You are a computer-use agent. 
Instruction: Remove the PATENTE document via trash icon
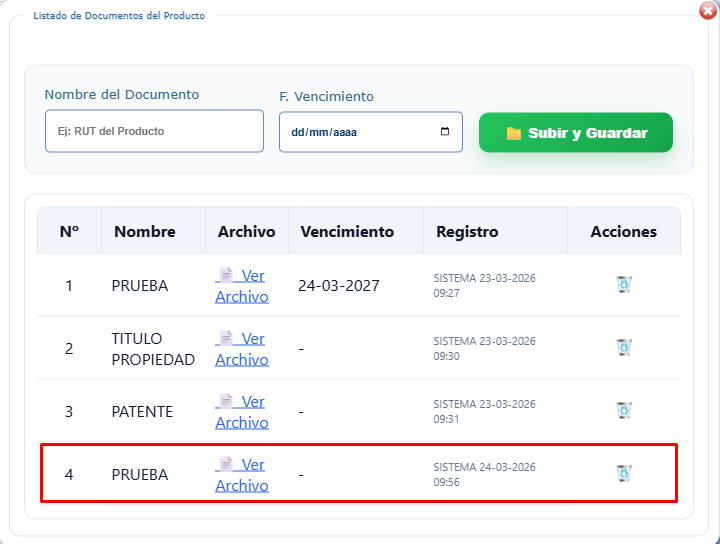624,411
